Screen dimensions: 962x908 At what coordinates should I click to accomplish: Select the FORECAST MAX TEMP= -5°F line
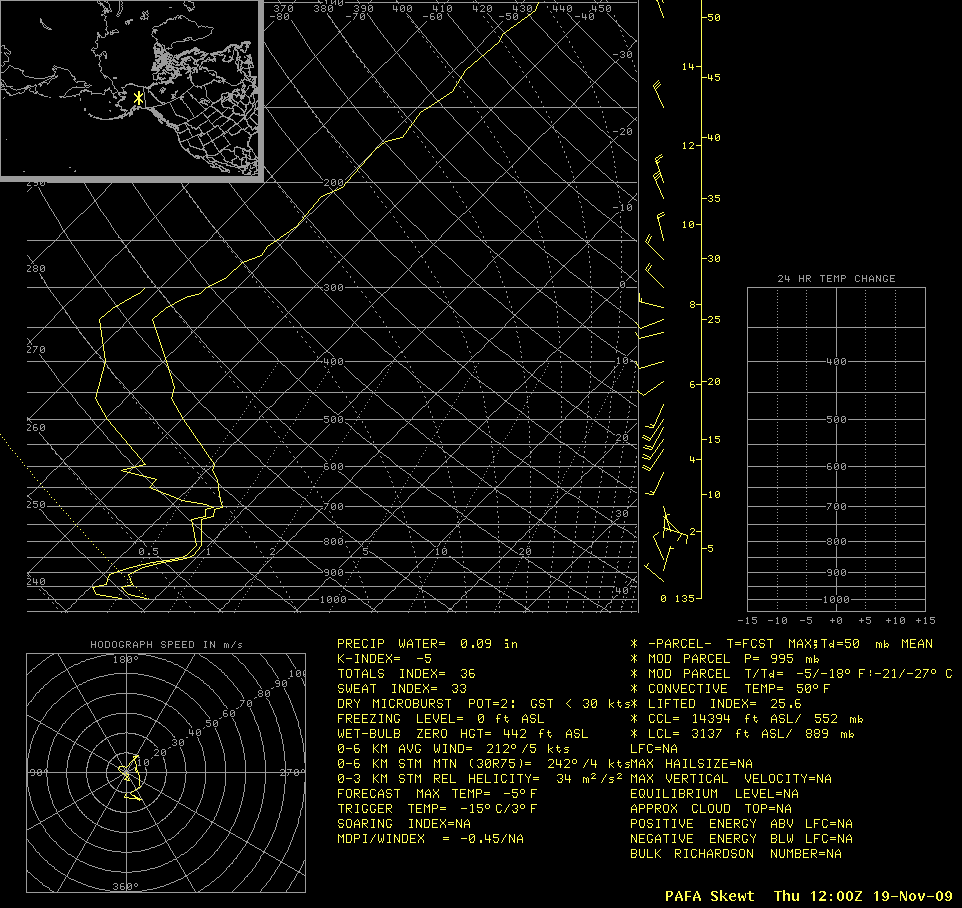coord(437,794)
